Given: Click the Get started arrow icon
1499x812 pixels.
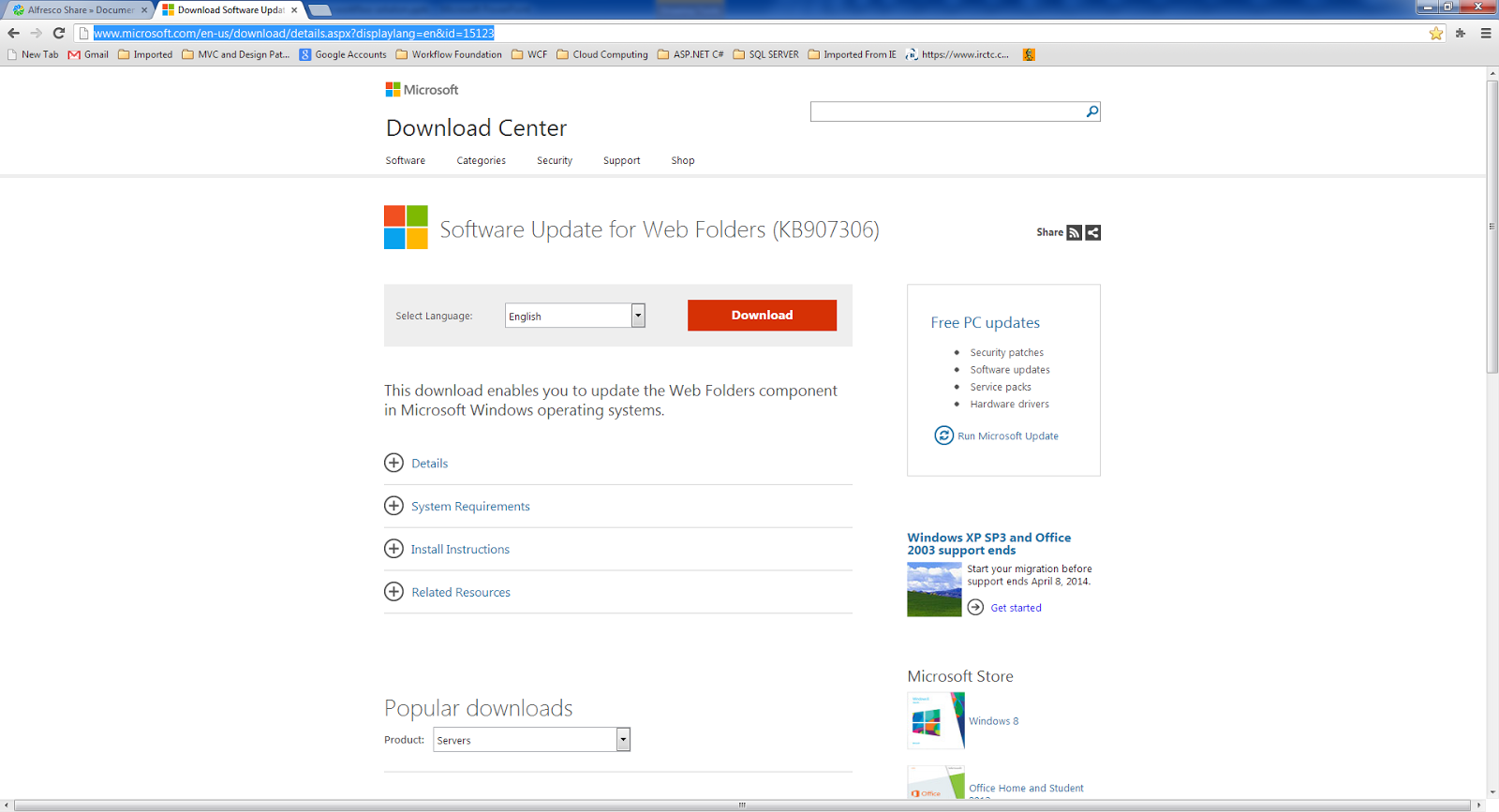Looking at the screenshot, I should [x=975, y=607].
